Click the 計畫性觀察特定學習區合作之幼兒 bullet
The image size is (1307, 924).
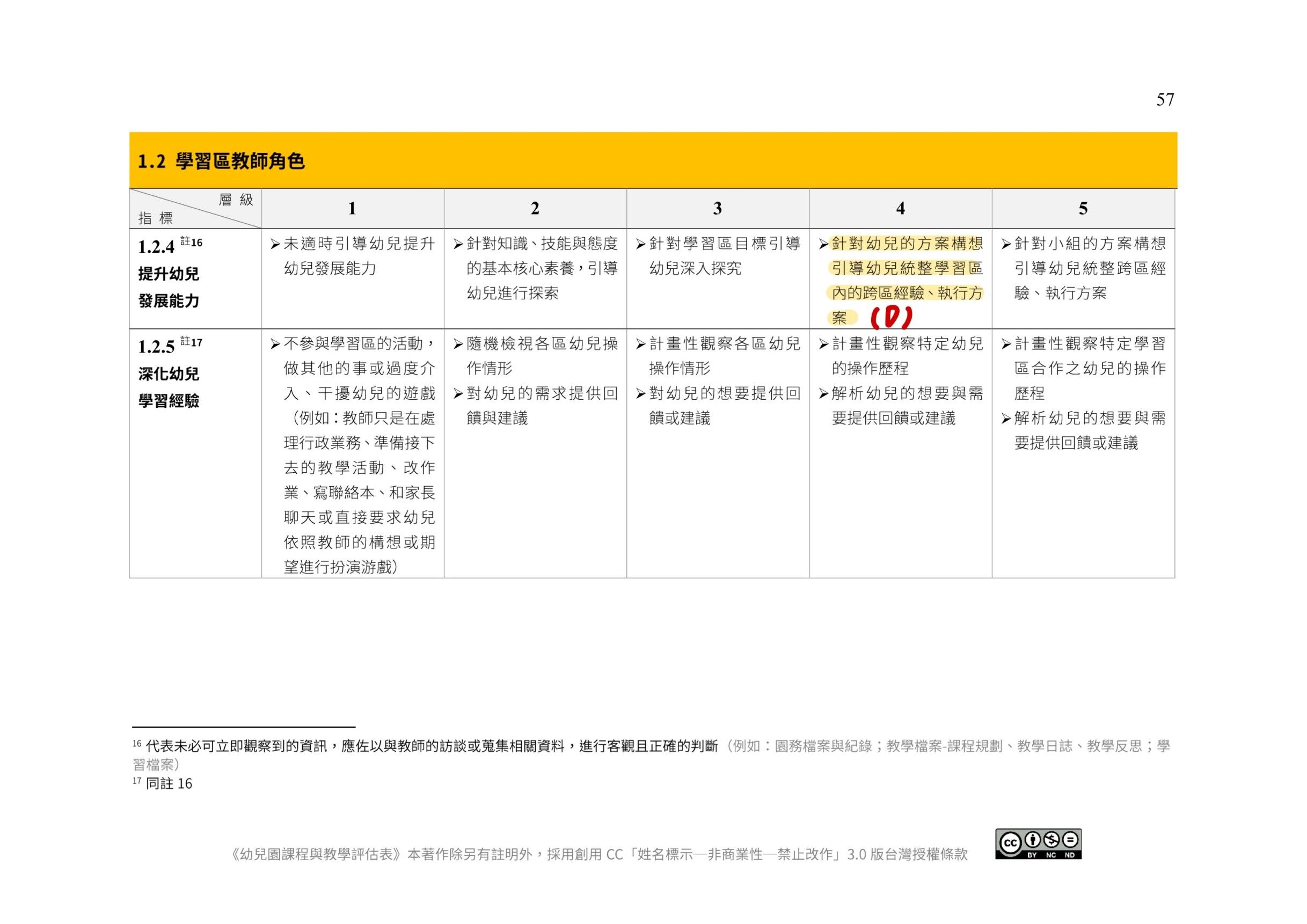coord(1089,368)
